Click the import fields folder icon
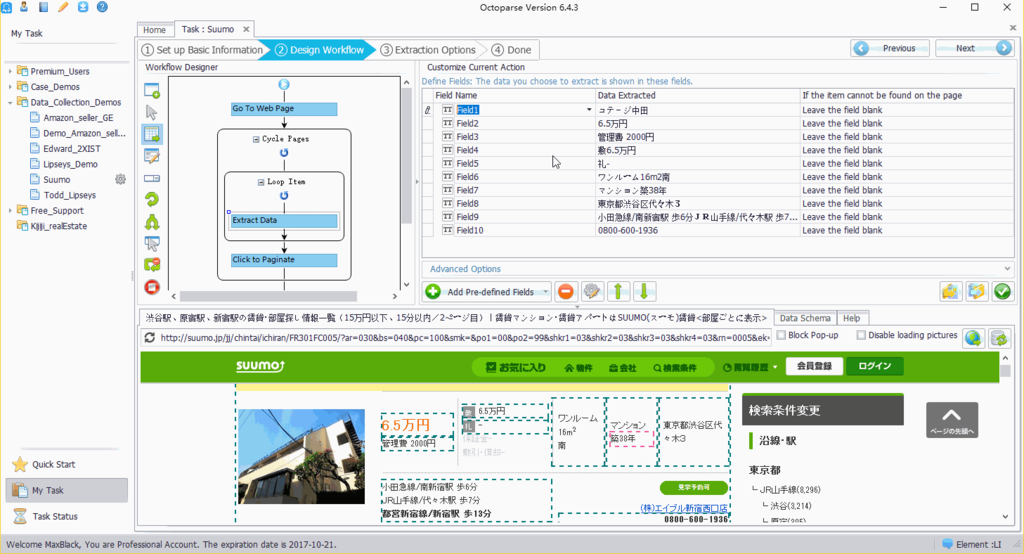The image size is (1024, 554). click(x=950, y=292)
